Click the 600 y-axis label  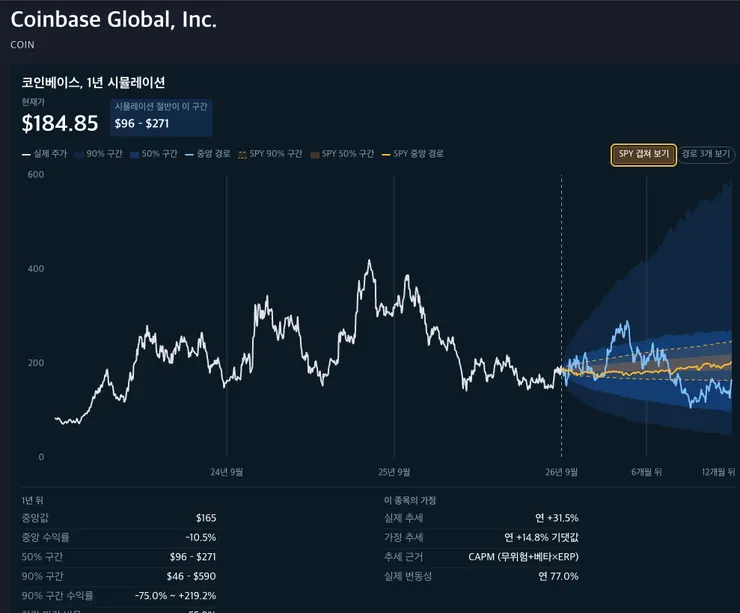coord(36,175)
